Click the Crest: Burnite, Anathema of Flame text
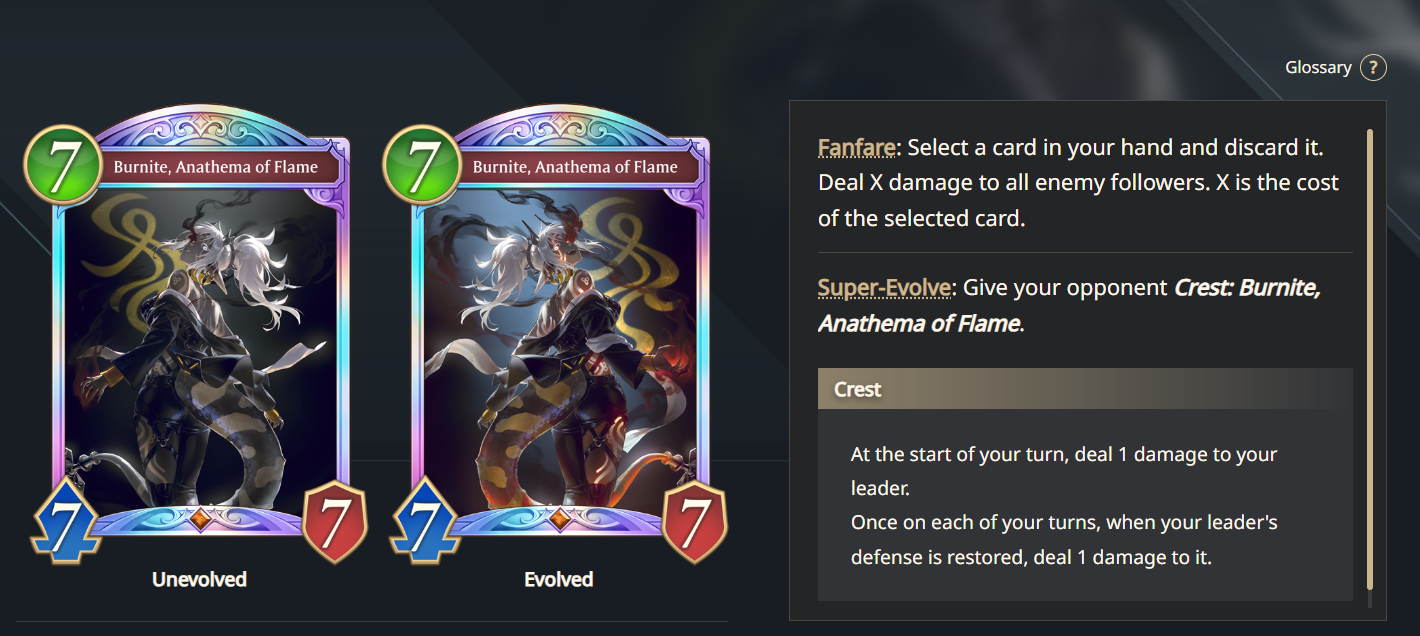The width and height of the screenshot is (1420, 636). tap(1069, 306)
